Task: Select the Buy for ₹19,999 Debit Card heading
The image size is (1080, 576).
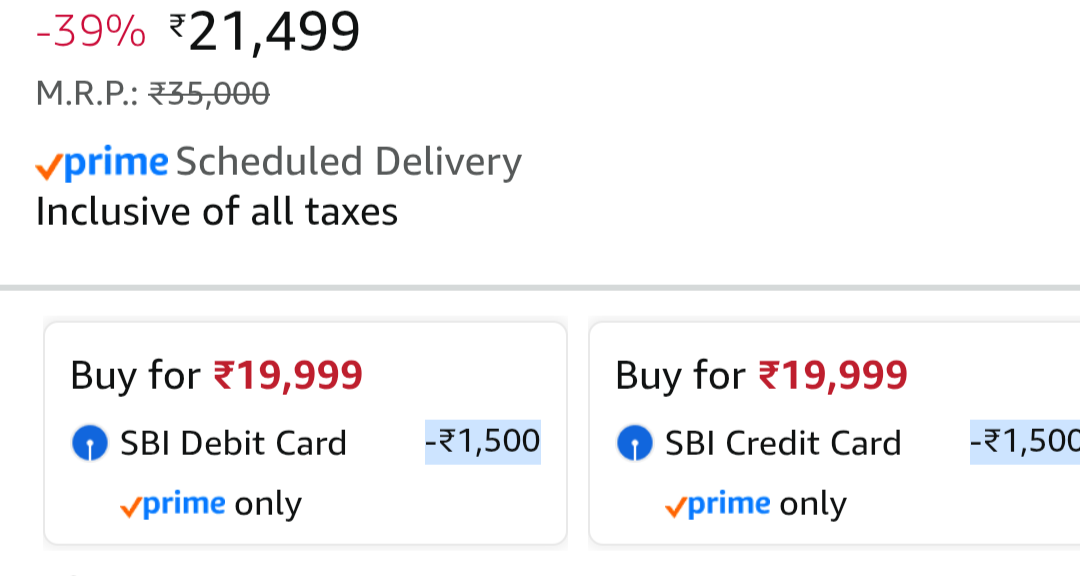Action: click(216, 376)
